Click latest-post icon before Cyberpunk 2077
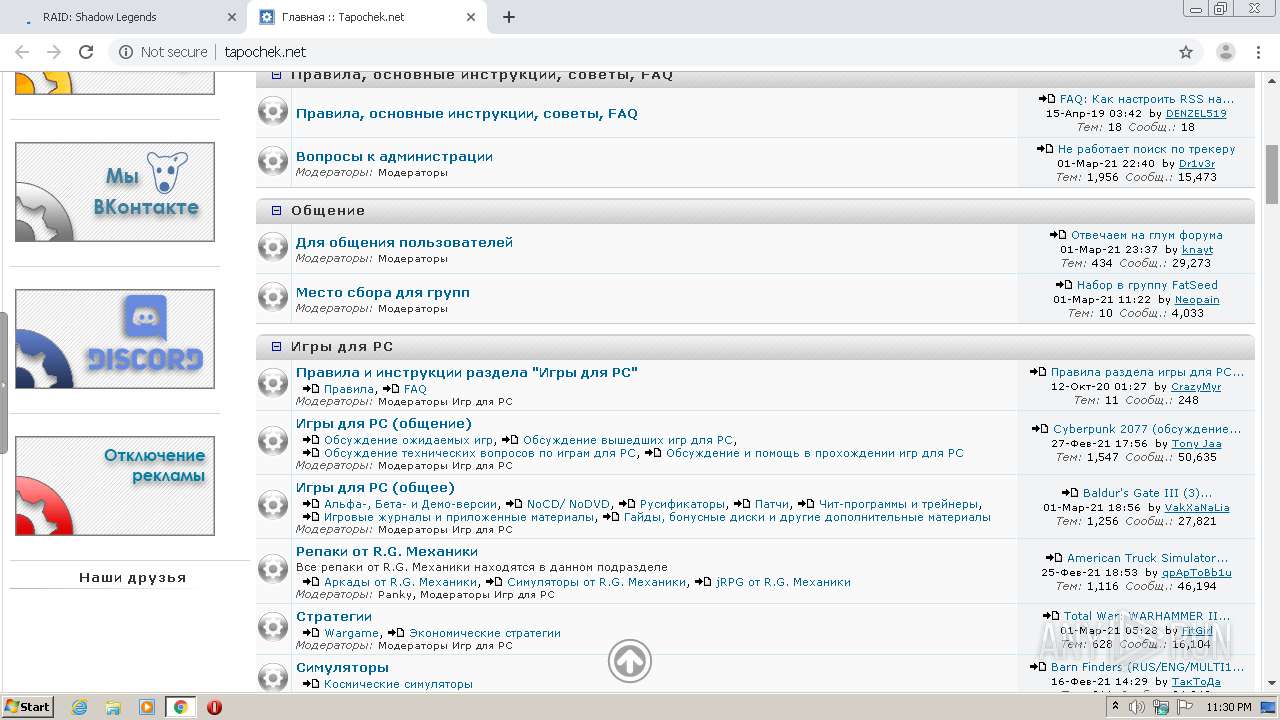 [1040, 429]
